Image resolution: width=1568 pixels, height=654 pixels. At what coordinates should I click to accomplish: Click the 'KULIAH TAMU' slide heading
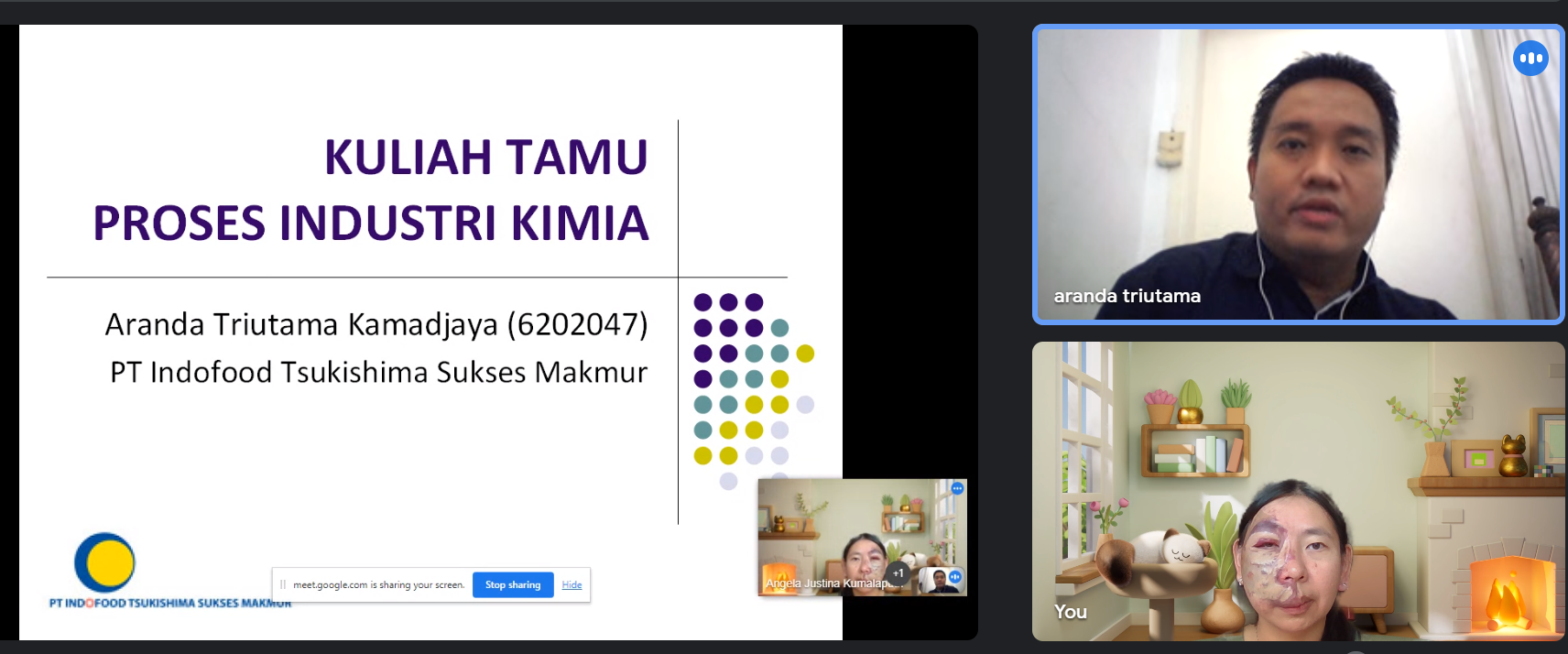click(485, 157)
